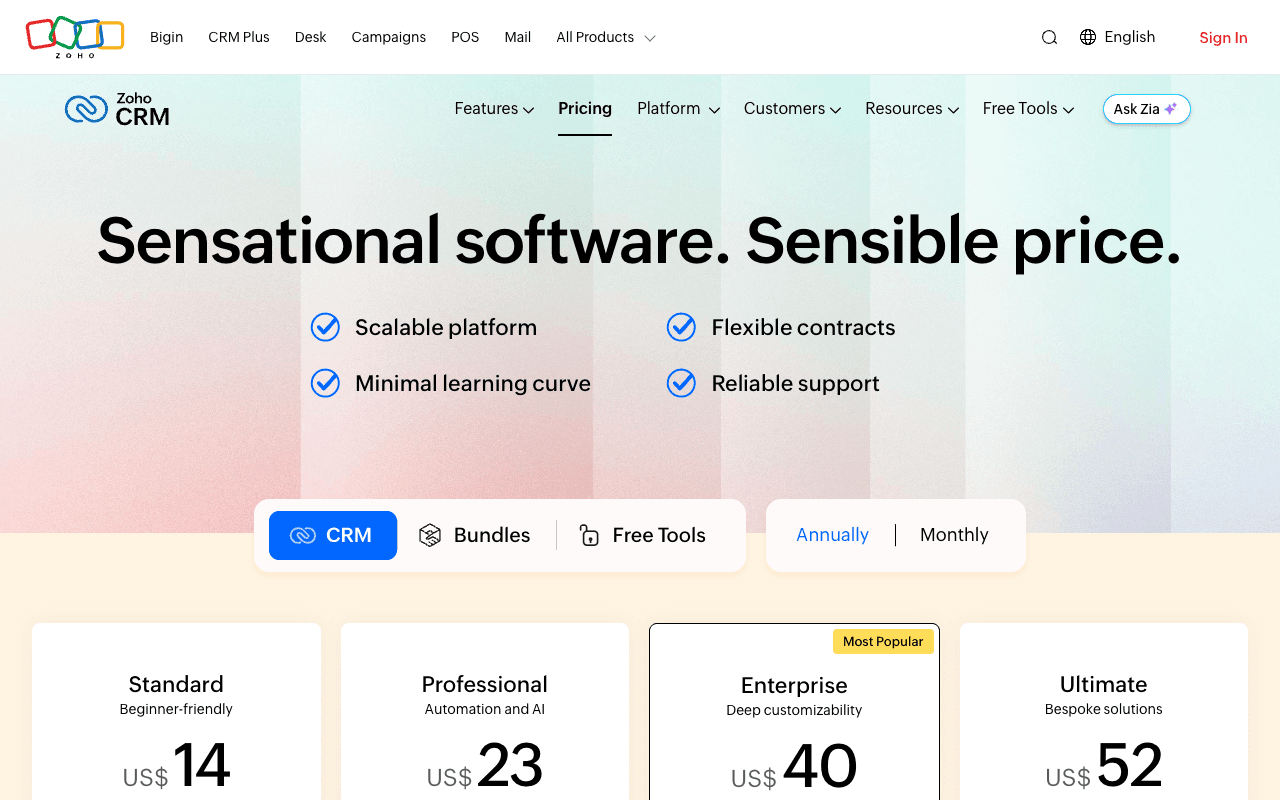
Task: Expand the Resources menu
Action: (912, 109)
